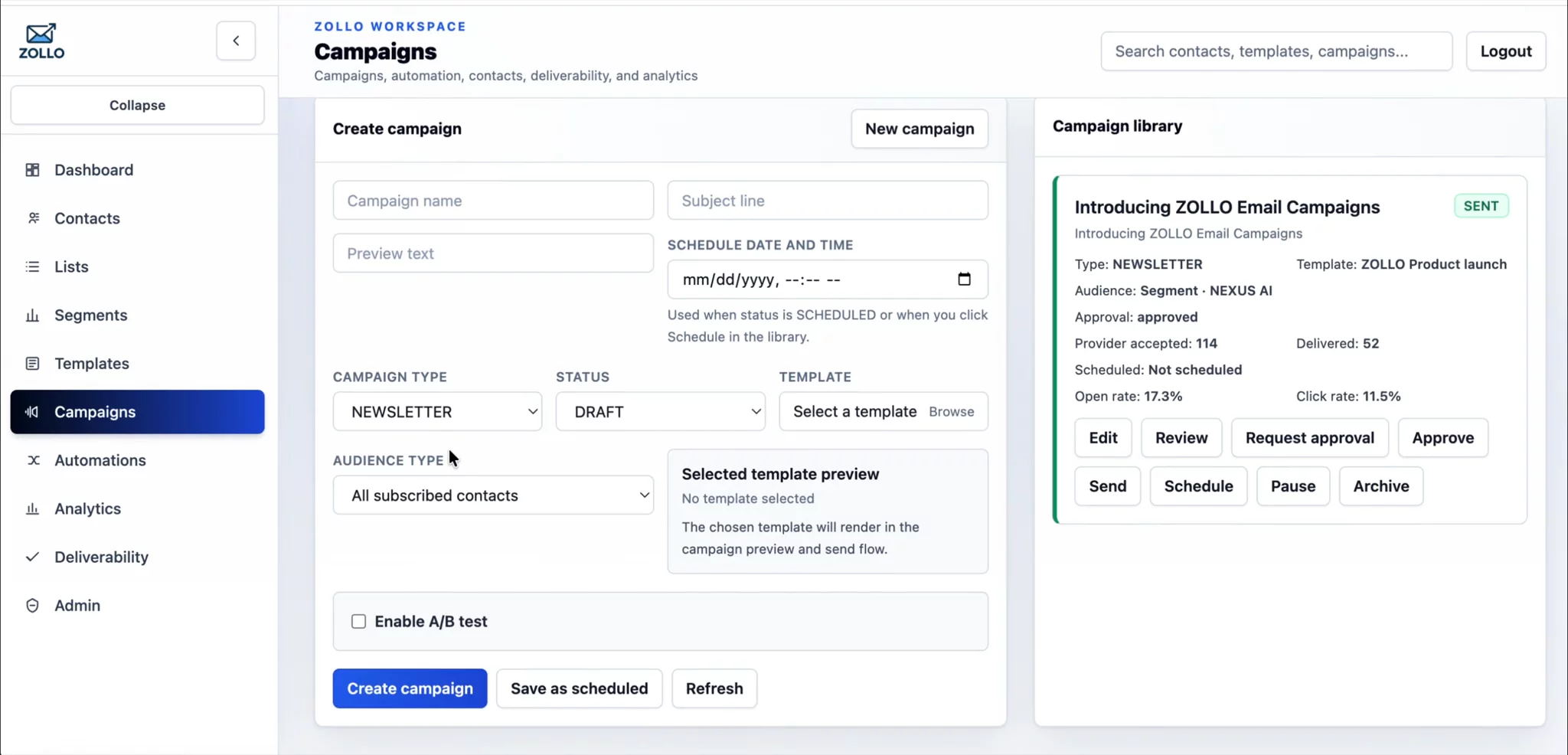Screen dimensions: 1568x755
Task: Click the ZOLLO envelope logo icon
Action: (x=41, y=34)
